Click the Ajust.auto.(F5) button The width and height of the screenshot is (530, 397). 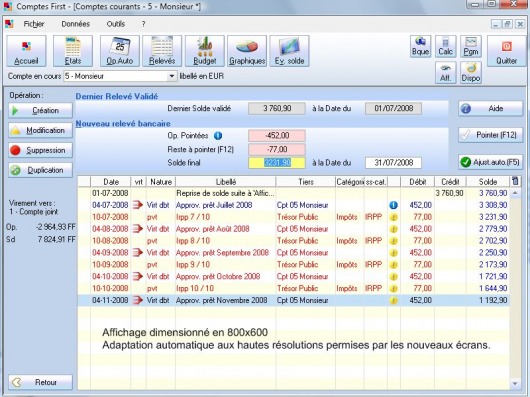coord(490,162)
